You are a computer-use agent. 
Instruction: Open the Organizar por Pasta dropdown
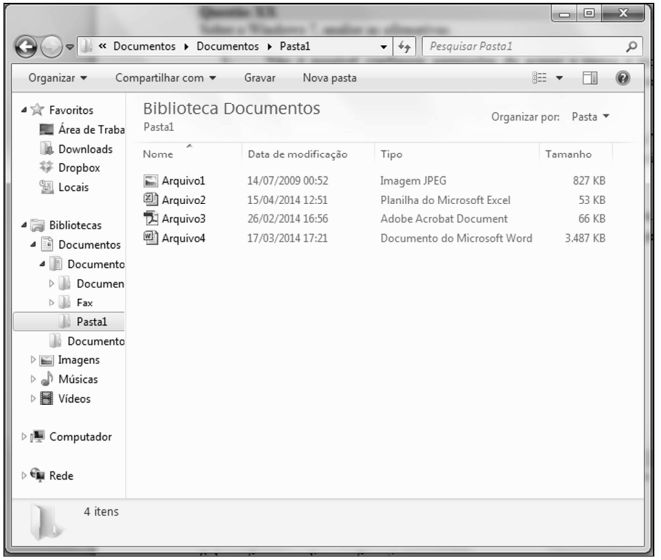tap(590, 117)
